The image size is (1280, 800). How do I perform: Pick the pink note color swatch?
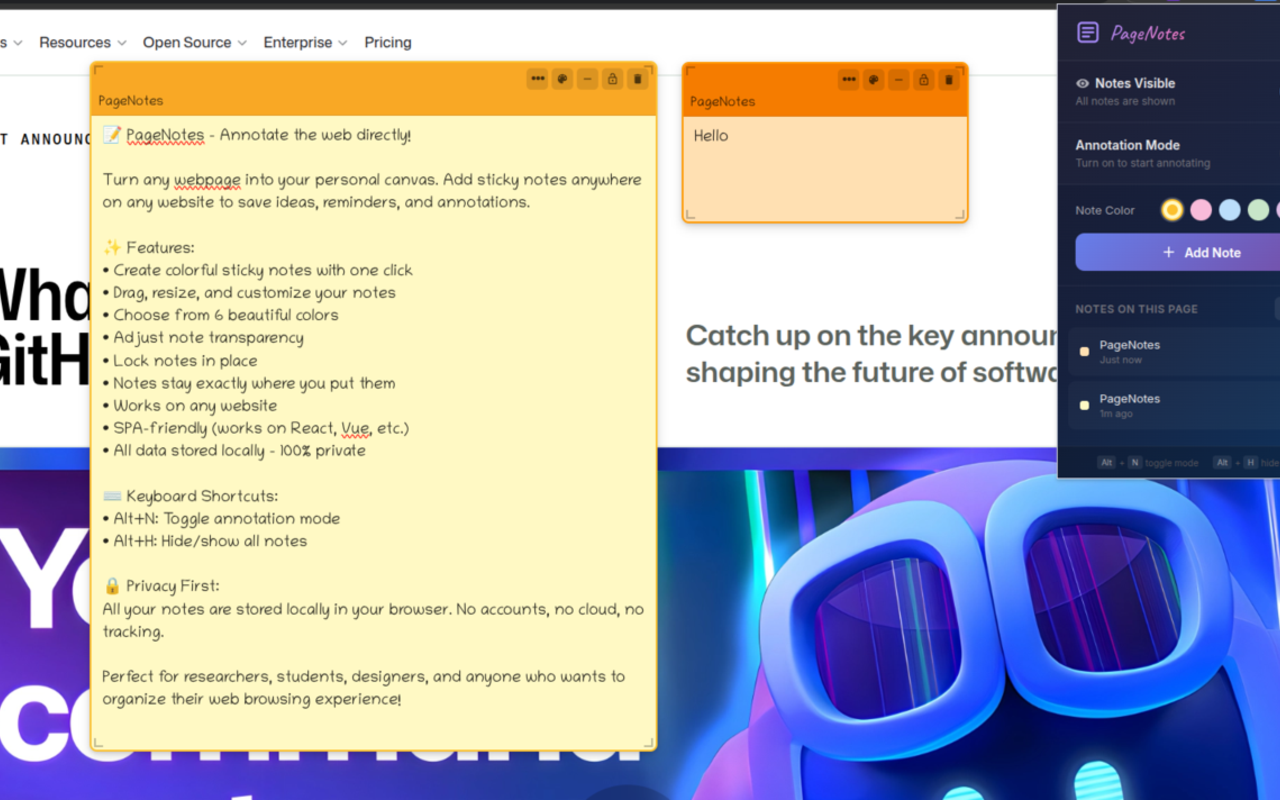coord(1200,210)
